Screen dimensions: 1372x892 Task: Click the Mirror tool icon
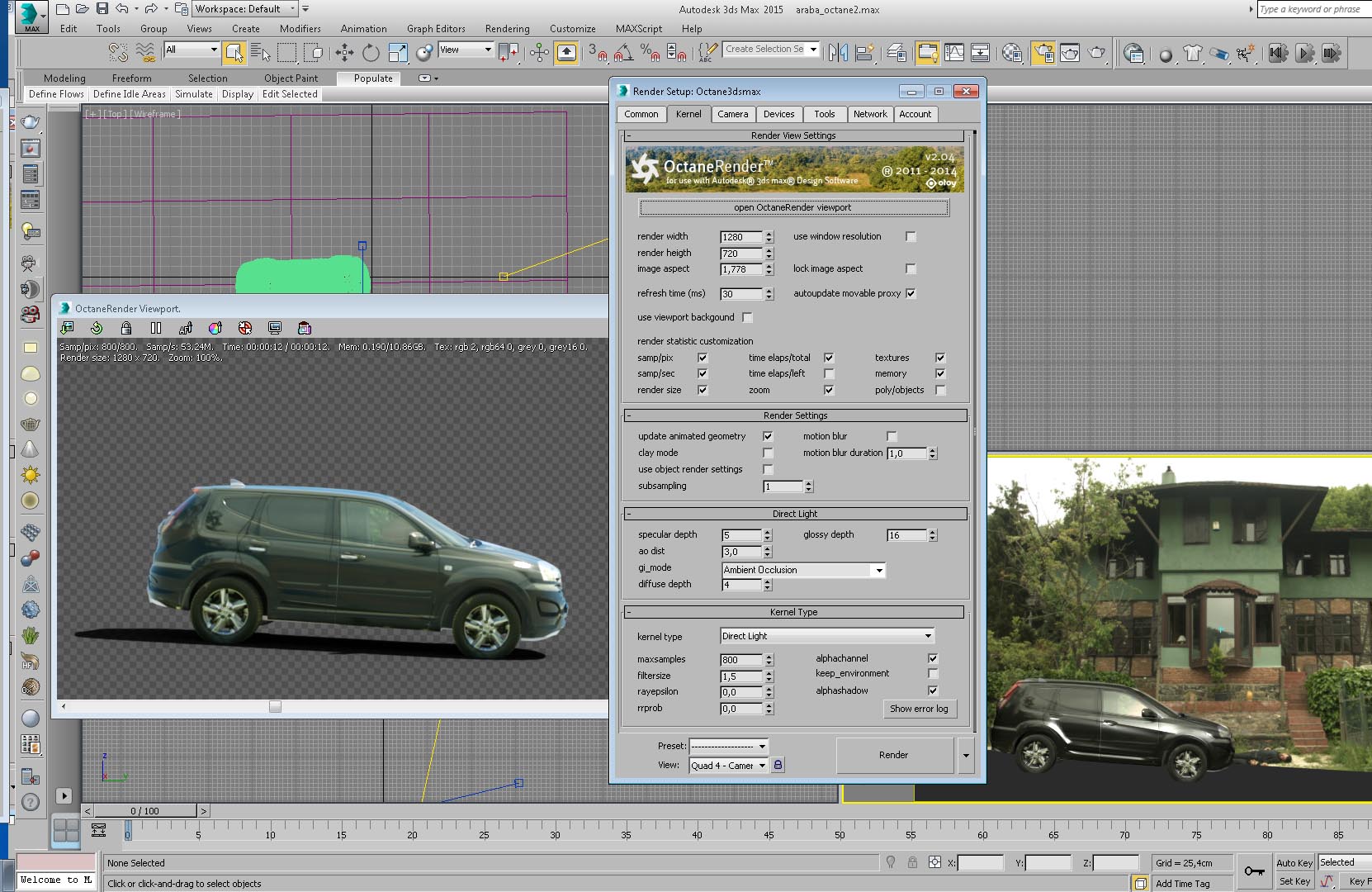838,53
